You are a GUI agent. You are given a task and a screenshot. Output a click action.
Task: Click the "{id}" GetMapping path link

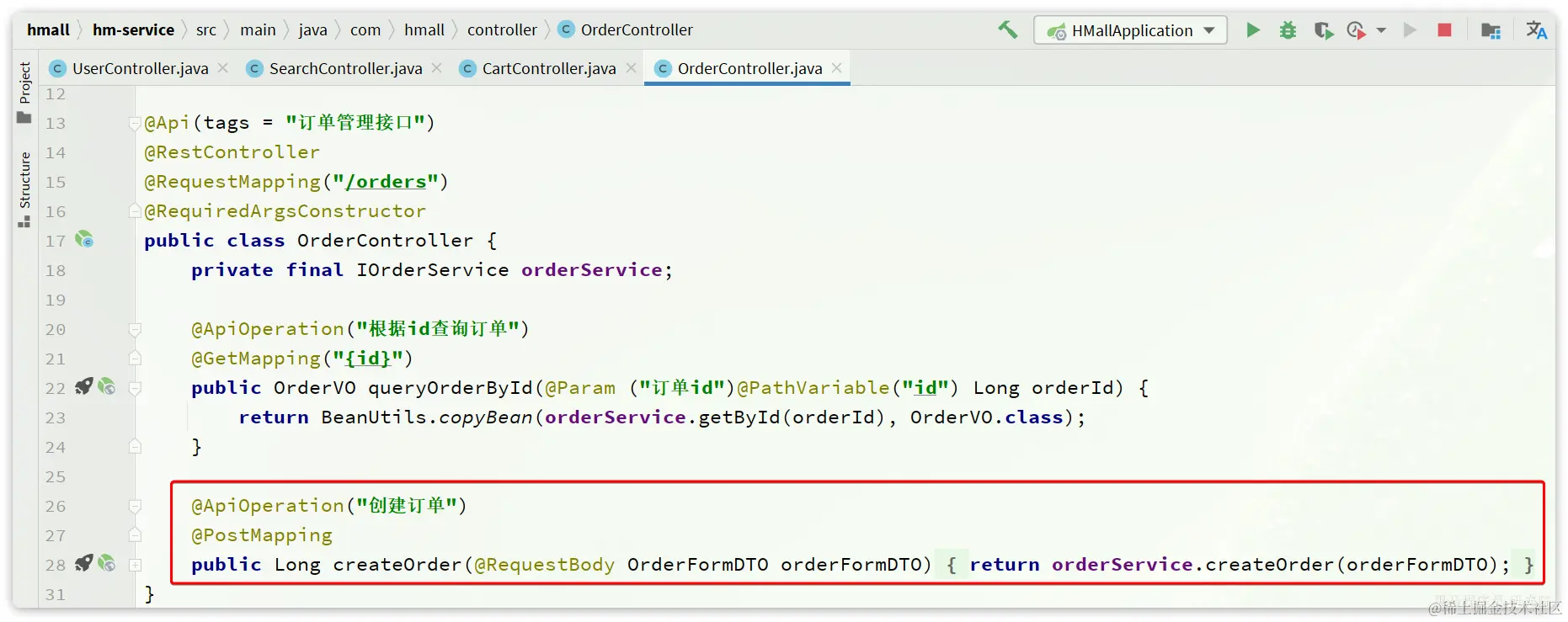(368, 359)
